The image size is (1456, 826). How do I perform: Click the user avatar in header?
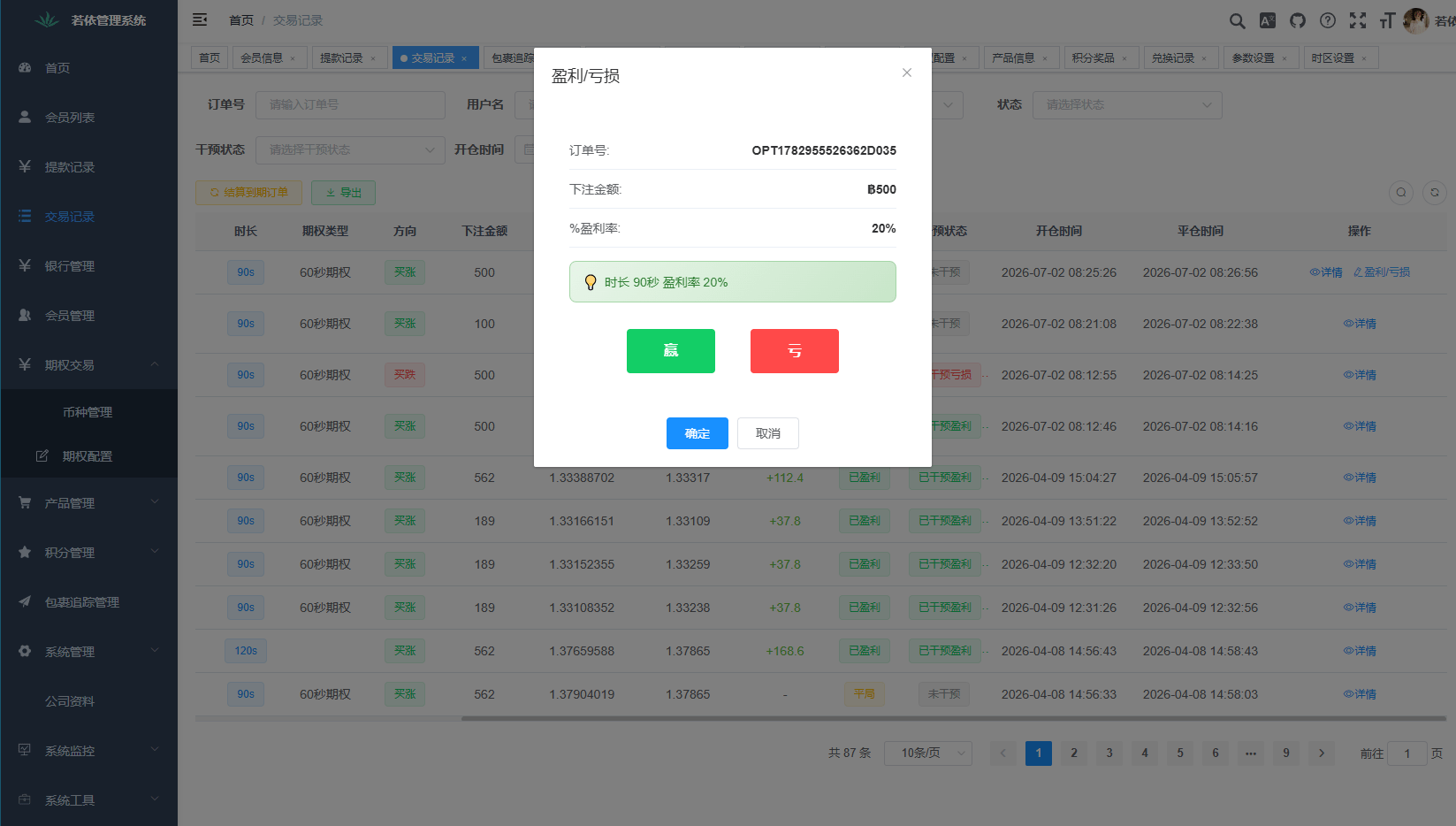1415,20
